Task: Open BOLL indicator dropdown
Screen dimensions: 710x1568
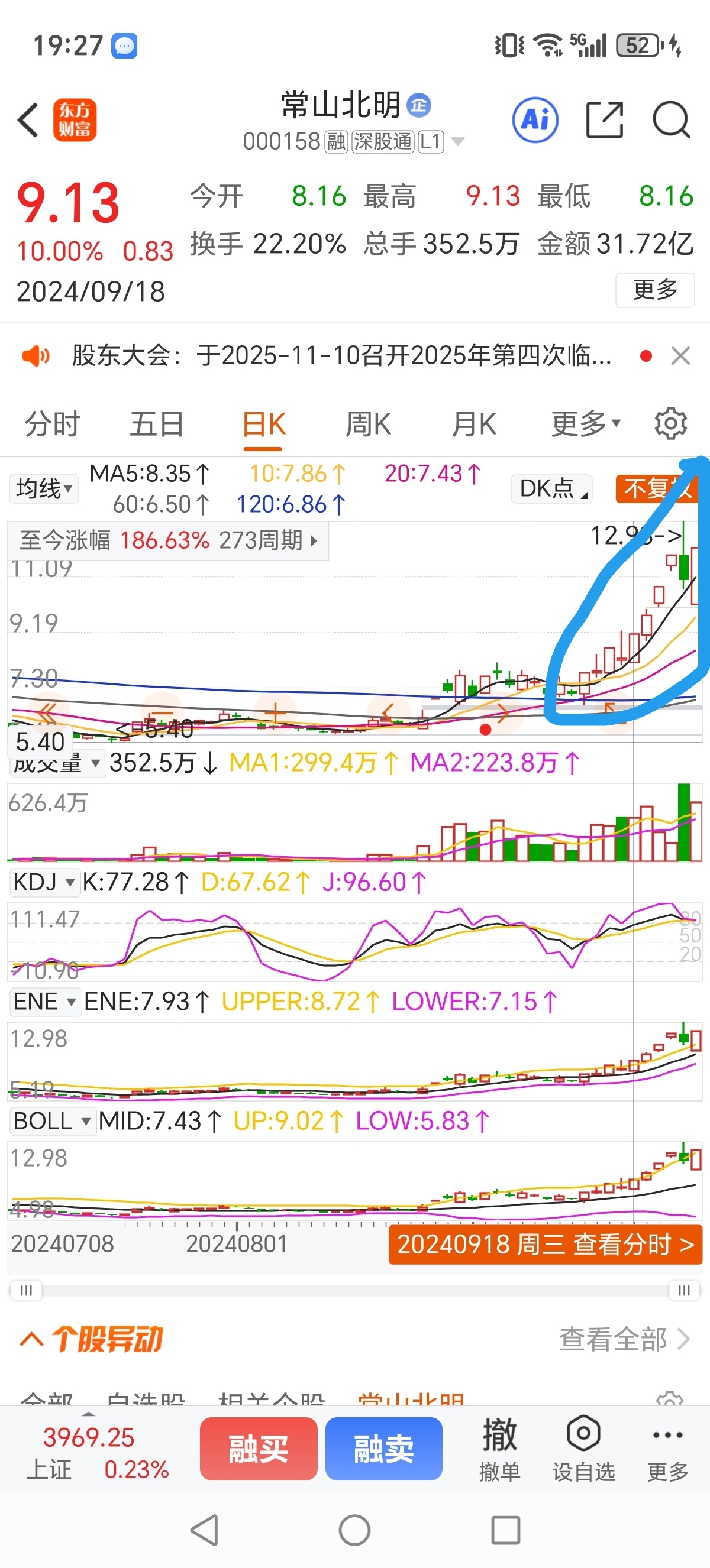Action: 53,1120
